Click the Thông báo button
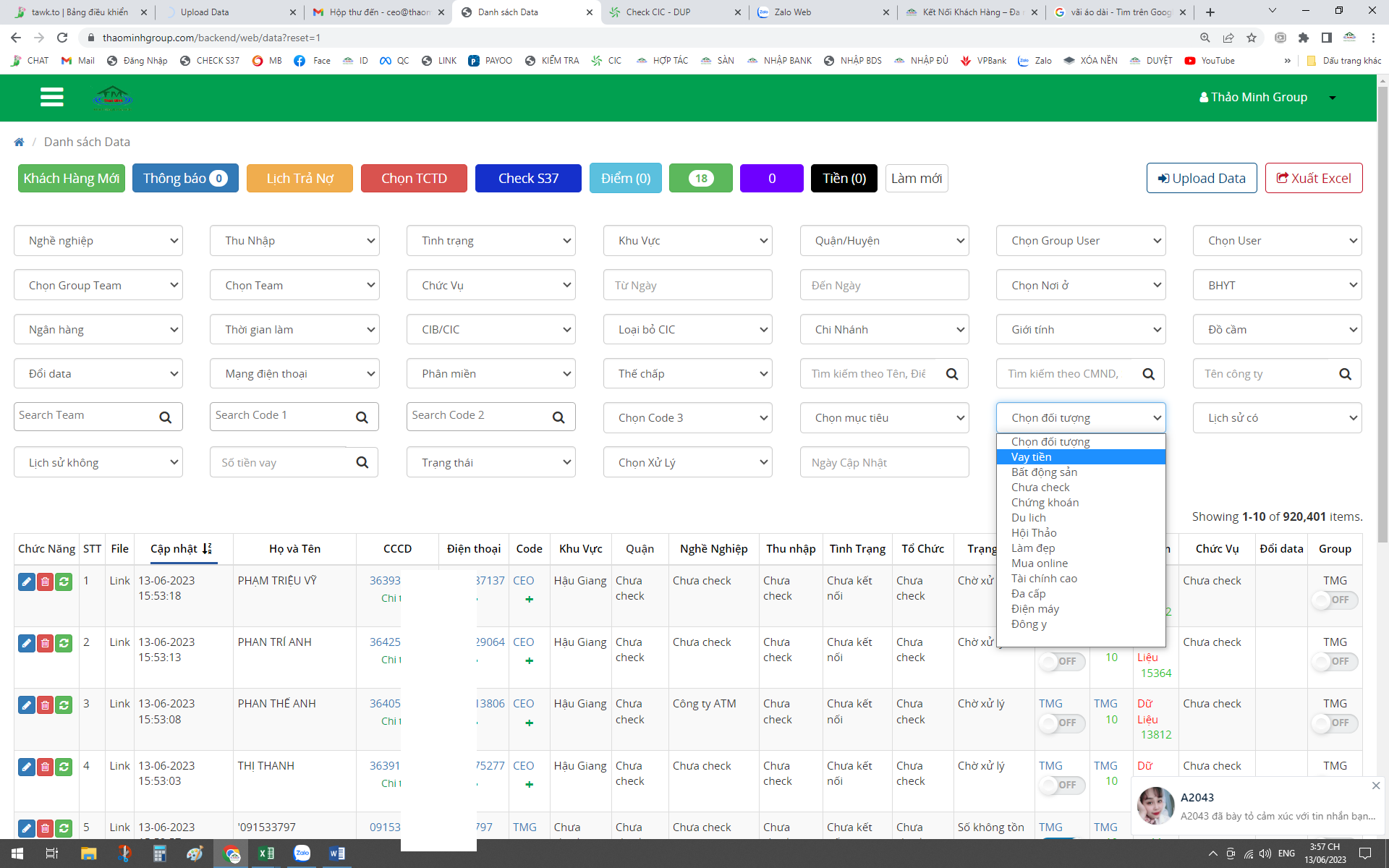 [185, 179]
